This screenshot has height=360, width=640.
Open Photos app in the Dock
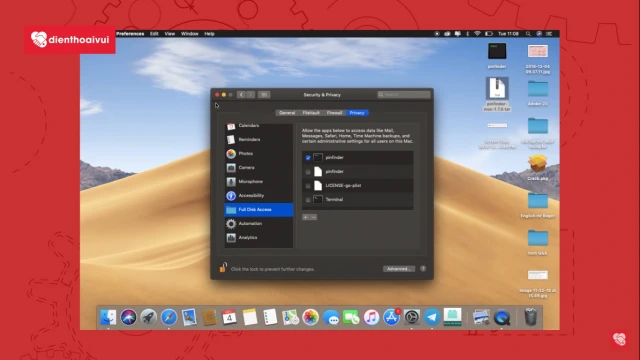coord(310,317)
